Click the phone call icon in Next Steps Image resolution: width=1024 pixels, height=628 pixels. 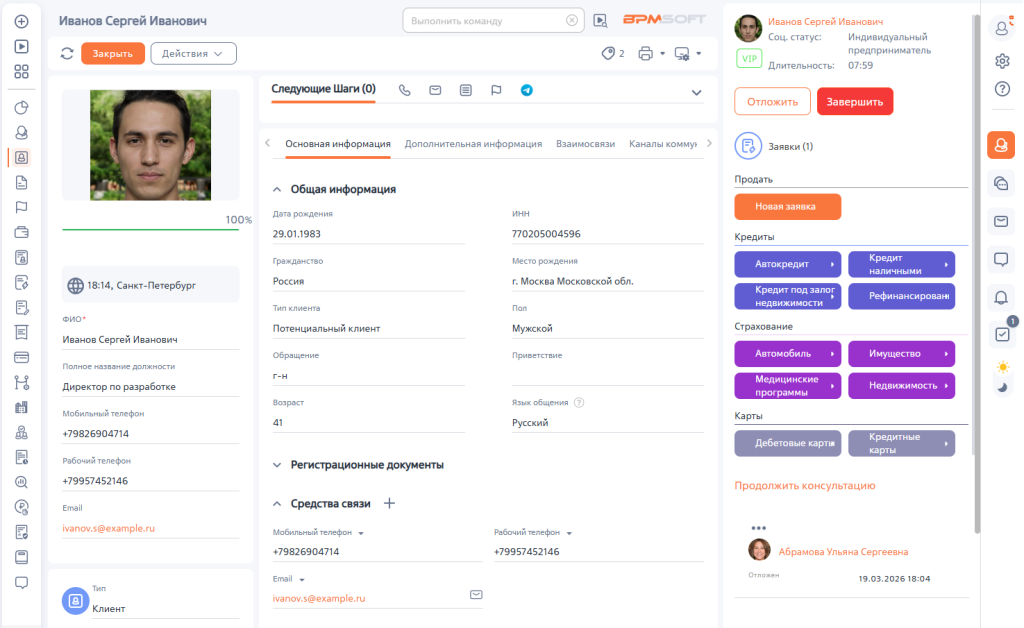coord(405,90)
